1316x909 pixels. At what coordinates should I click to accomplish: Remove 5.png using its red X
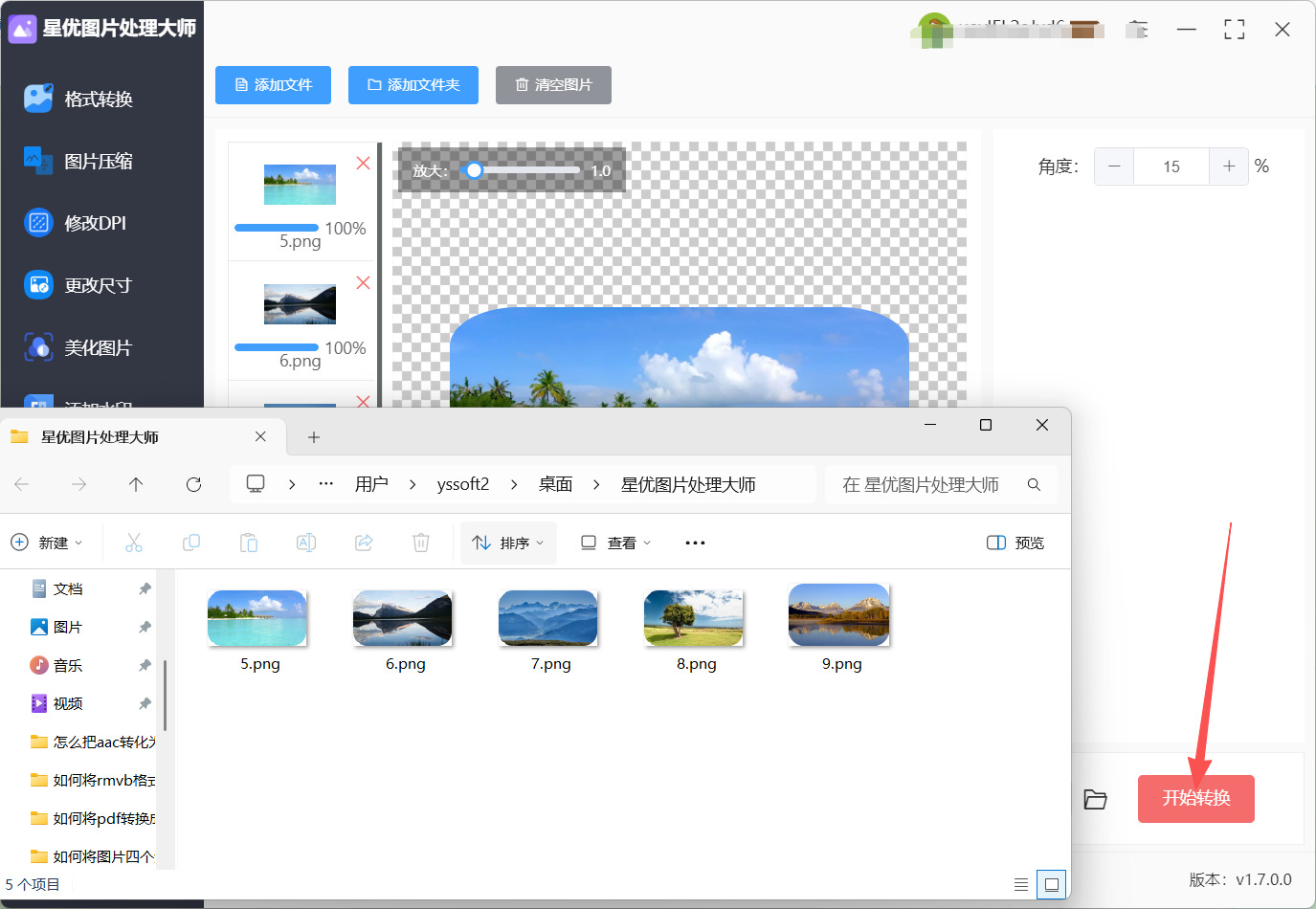point(363,163)
